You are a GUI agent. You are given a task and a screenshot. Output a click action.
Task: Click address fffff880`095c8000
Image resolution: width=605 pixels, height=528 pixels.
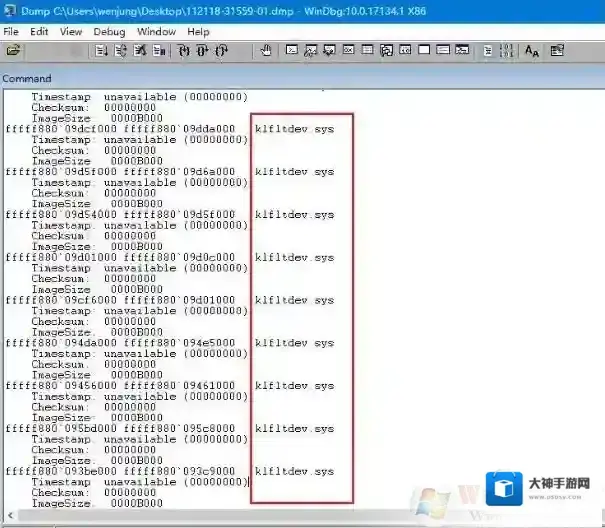coord(179,429)
